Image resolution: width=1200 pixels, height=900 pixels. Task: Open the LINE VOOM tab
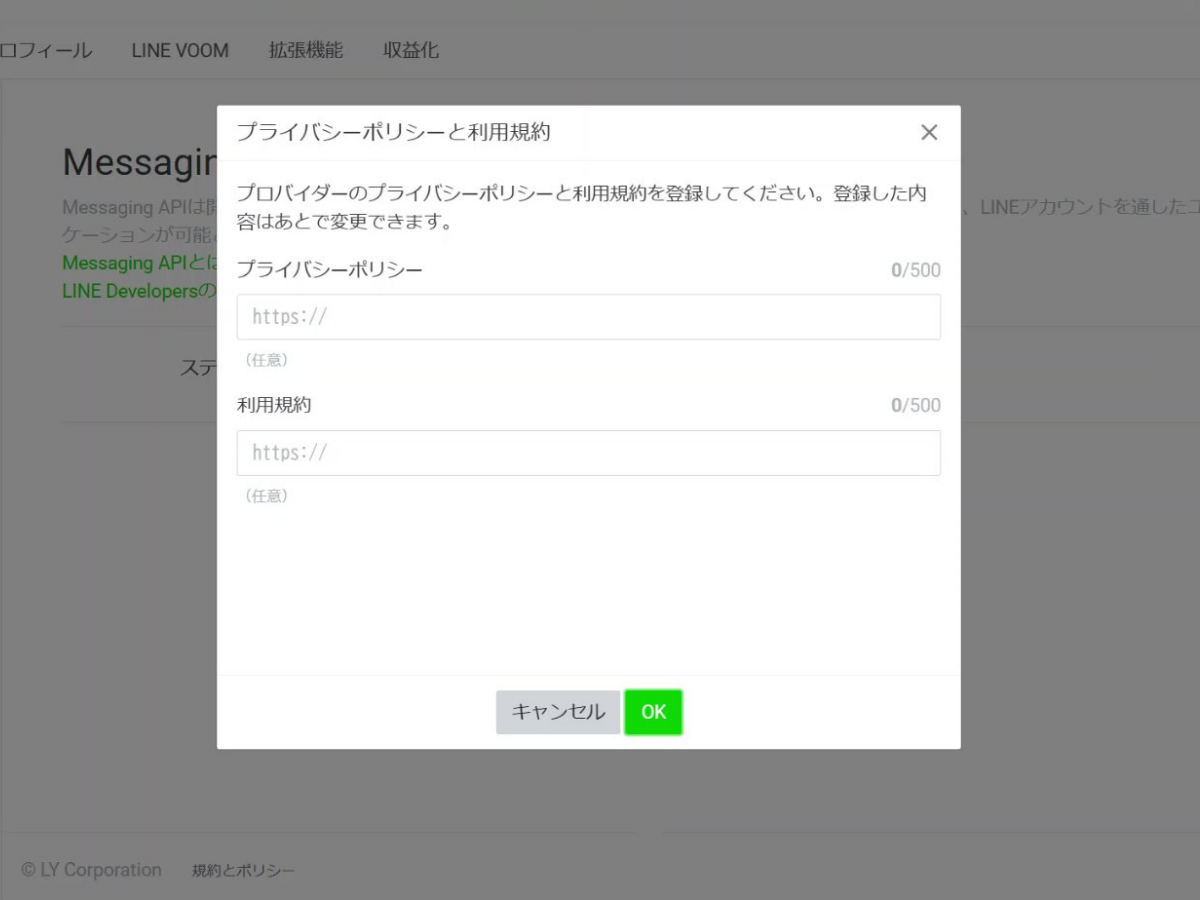tap(180, 50)
